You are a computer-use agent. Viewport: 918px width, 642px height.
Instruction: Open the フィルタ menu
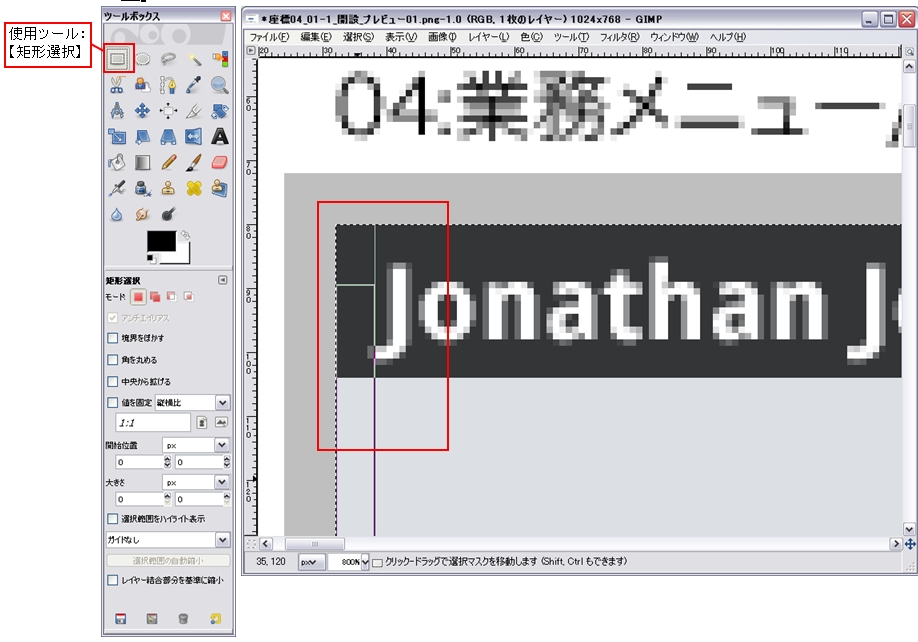tap(619, 37)
